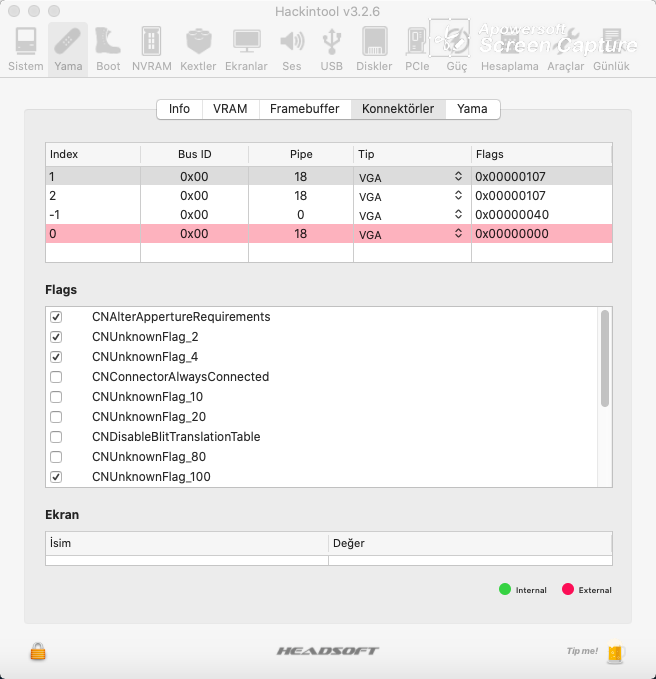656x679 pixels.
Task: Toggle CNAlterAppertureRequirements checkbox
Action: [x=56, y=317]
